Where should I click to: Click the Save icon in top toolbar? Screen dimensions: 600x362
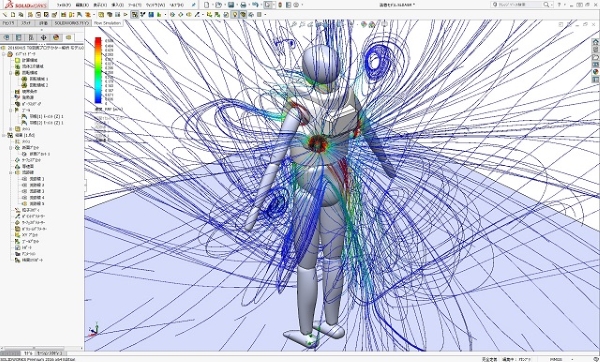coord(231,5)
